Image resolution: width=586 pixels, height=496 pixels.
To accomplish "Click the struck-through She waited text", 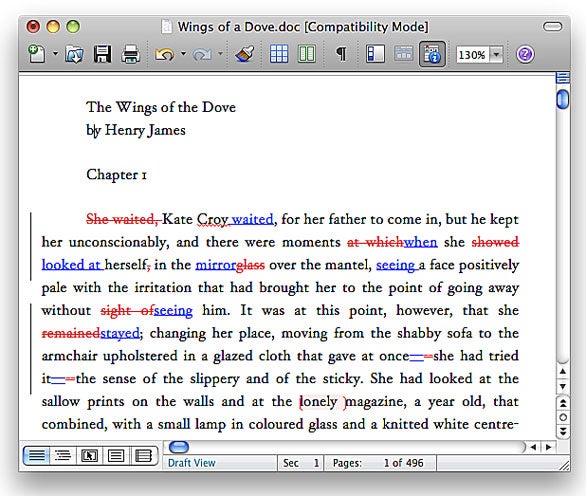I will click(x=123, y=219).
